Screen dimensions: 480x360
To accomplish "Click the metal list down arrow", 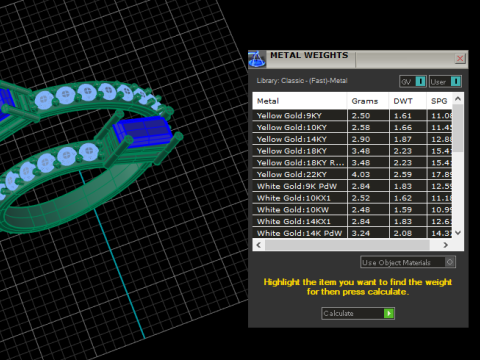I will [458, 233].
